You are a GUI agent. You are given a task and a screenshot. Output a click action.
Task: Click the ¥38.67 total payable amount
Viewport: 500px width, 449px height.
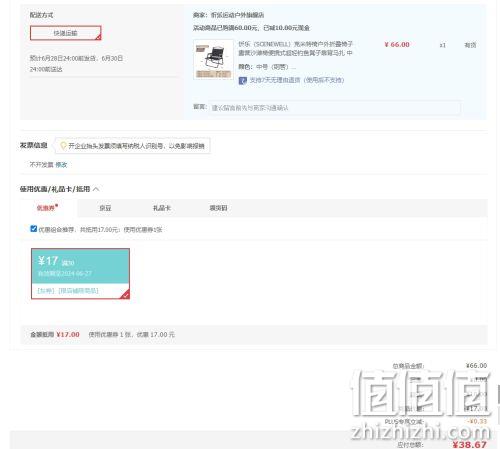coord(469,444)
